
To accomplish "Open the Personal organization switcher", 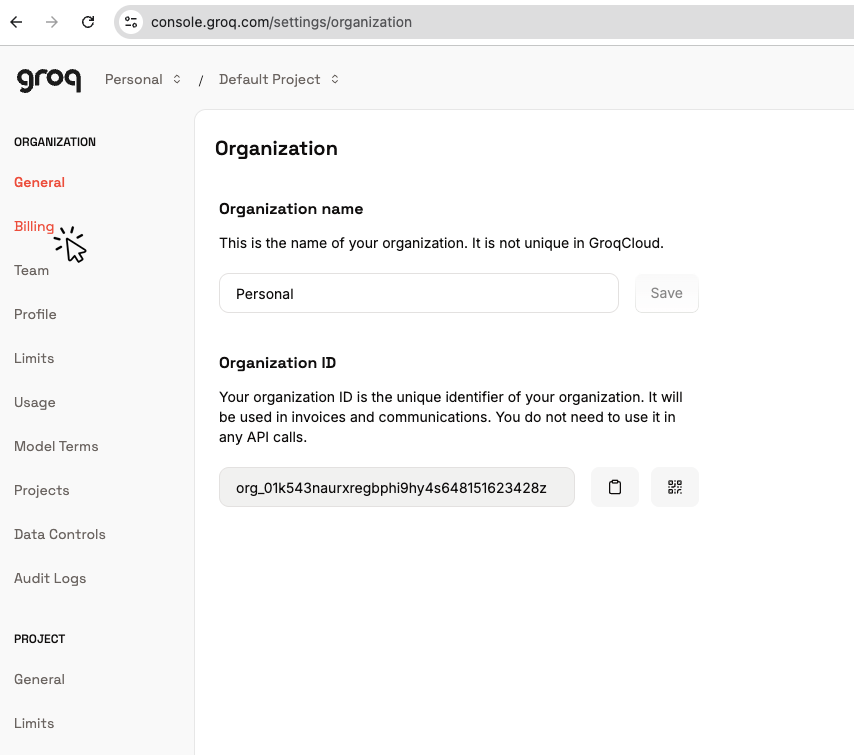I will tap(143, 80).
